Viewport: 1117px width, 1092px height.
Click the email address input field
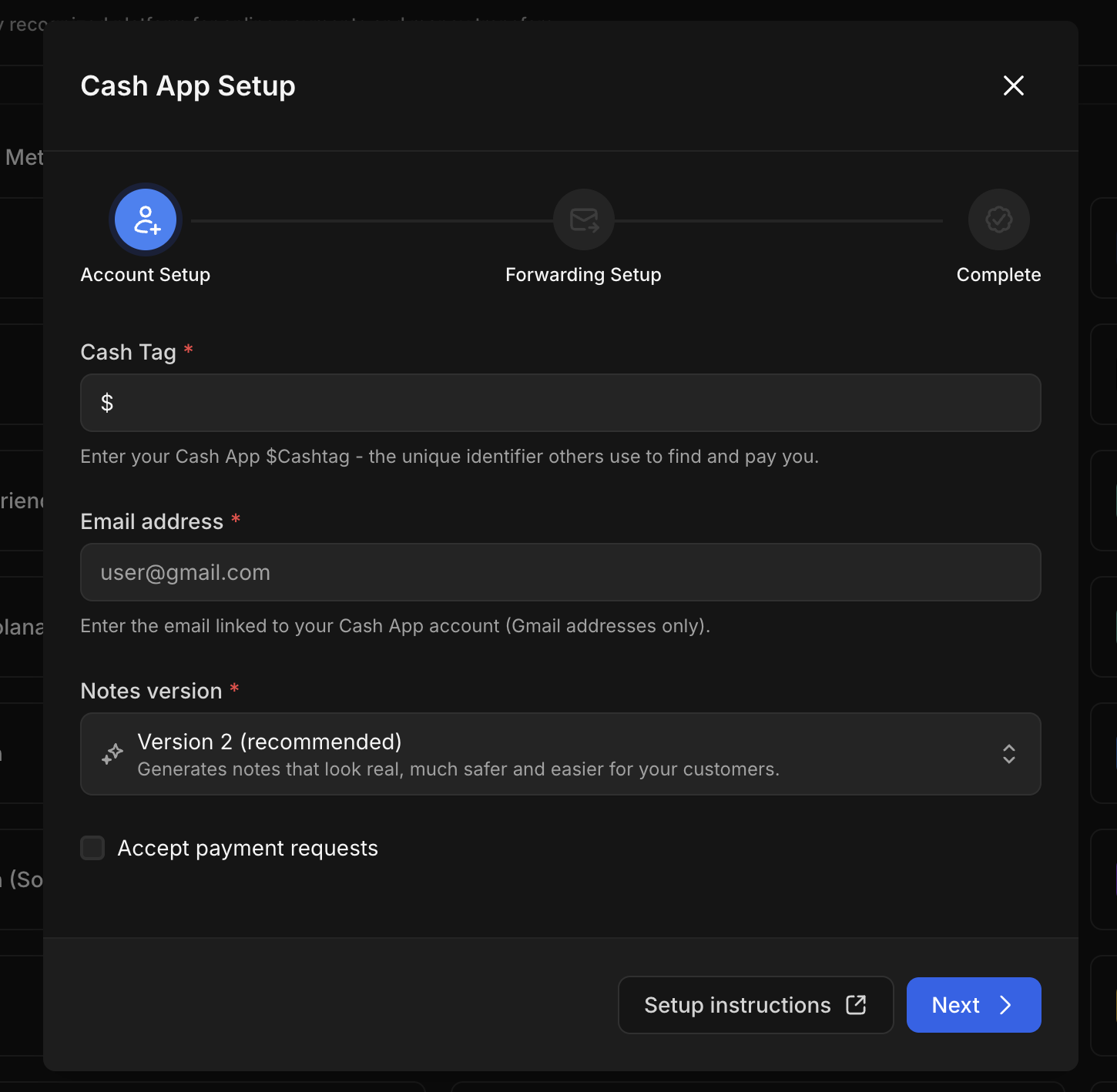pyautogui.click(x=560, y=572)
